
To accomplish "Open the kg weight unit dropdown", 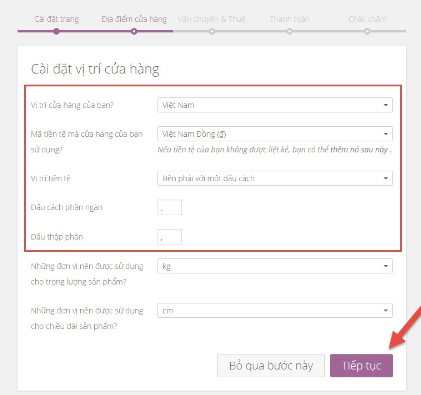I will coord(275,266).
